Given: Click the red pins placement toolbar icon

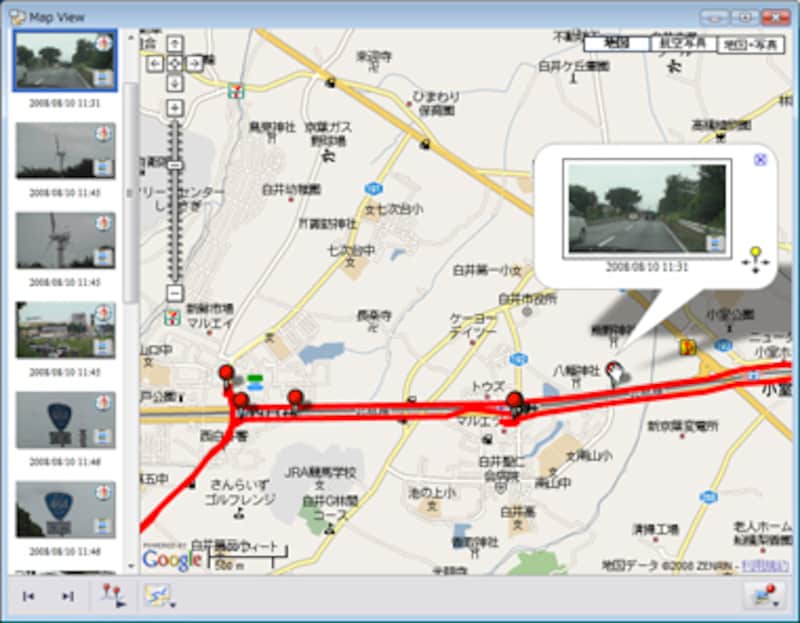Looking at the screenshot, I should (x=113, y=595).
